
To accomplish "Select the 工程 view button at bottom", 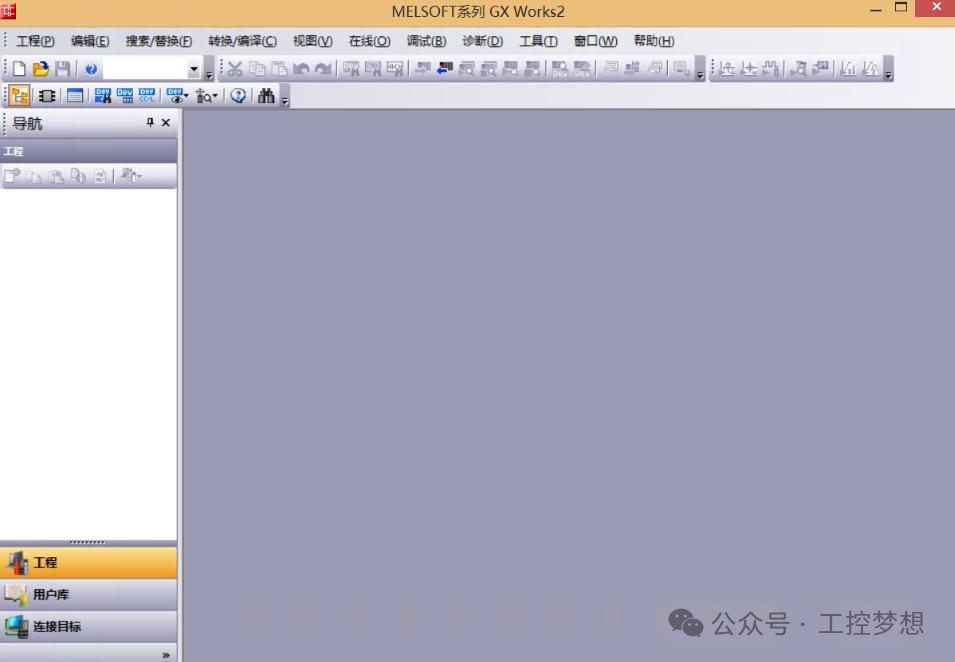I will [89, 562].
